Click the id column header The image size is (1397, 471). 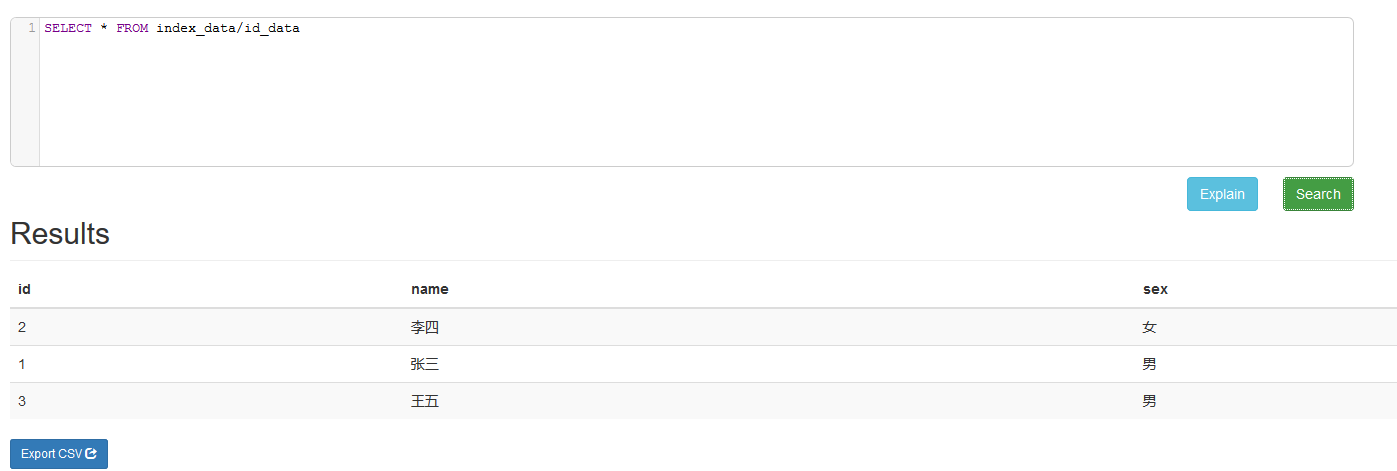click(x=24, y=289)
